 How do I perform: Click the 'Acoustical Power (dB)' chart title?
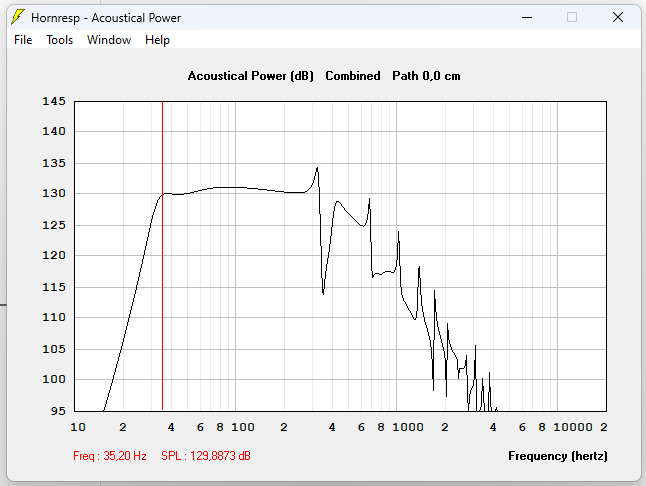[250, 76]
